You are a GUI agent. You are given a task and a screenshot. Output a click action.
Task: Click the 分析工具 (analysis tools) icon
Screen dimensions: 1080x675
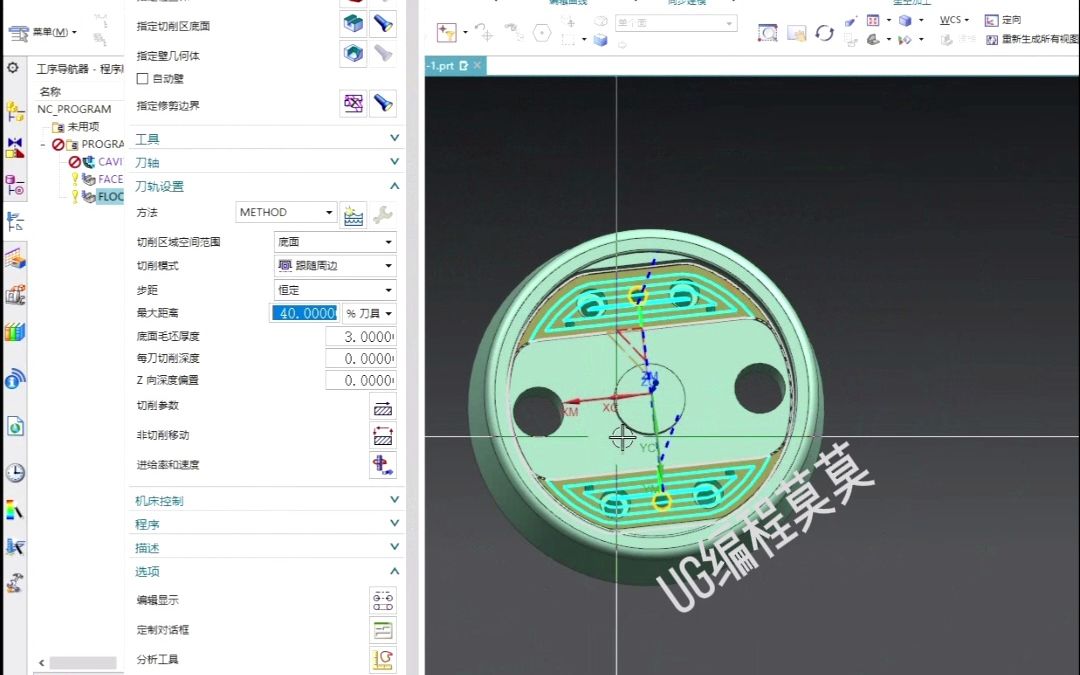click(x=381, y=659)
